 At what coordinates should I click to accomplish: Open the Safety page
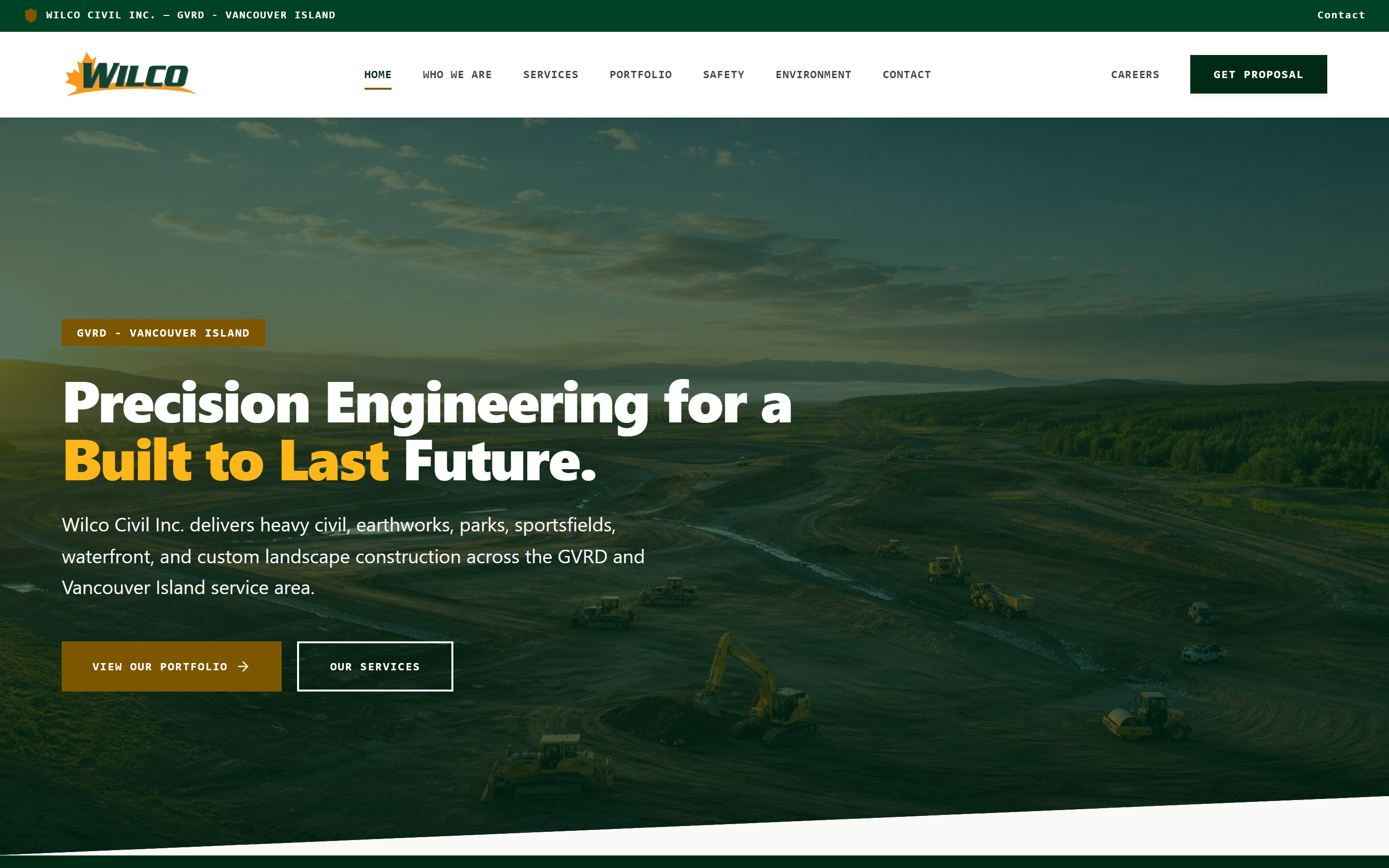pos(724,75)
